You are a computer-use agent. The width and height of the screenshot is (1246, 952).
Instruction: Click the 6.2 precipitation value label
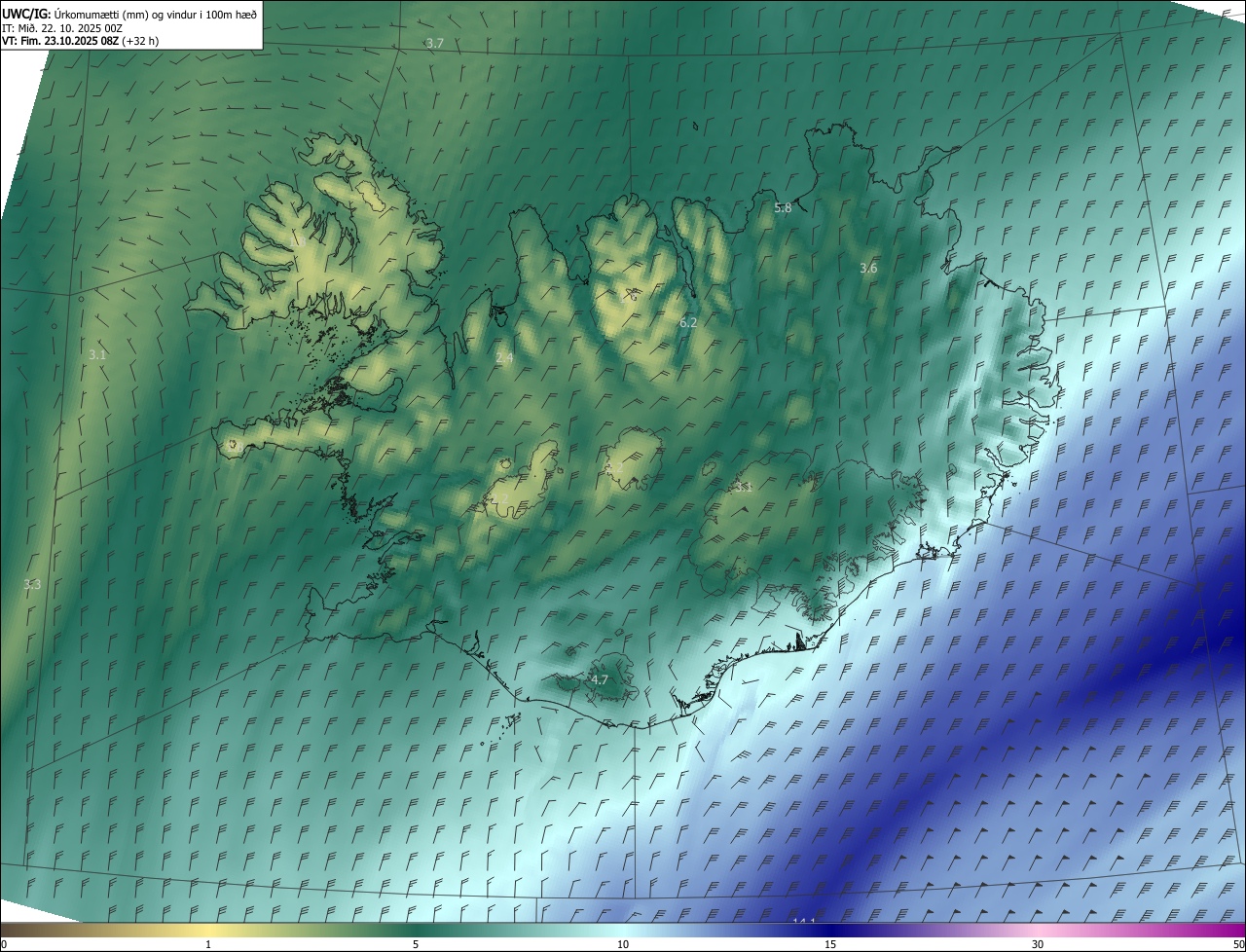click(688, 322)
